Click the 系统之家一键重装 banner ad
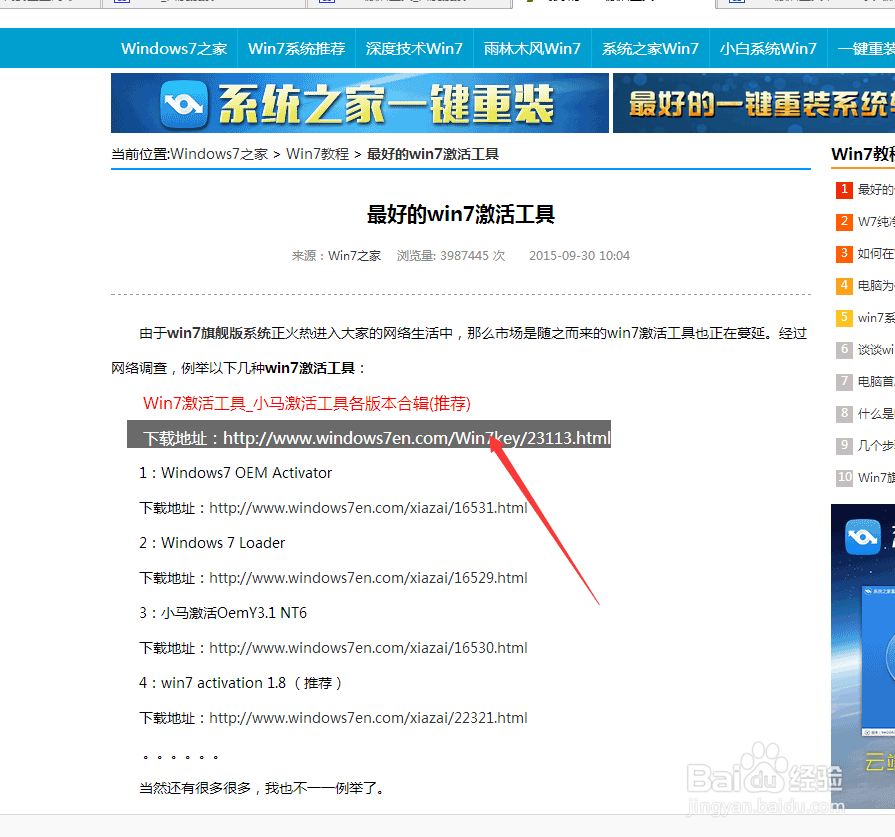This screenshot has height=837, width=895. [360, 103]
